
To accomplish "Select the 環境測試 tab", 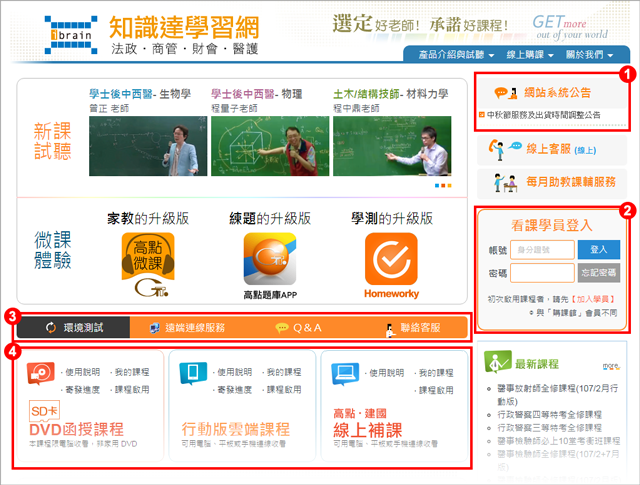I will (x=73, y=327).
